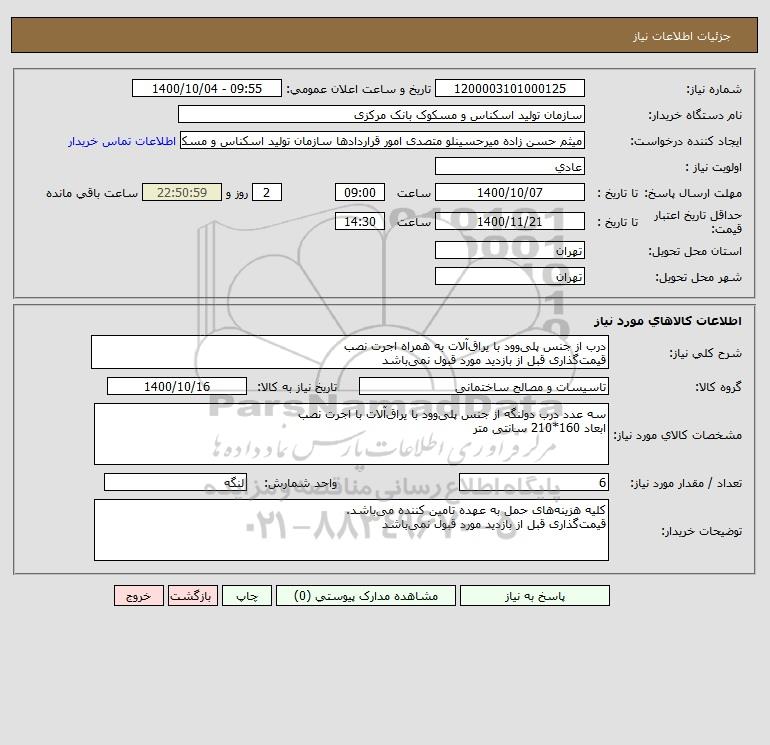Click response deadline date 1400/10/07

click(x=510, y=193)
